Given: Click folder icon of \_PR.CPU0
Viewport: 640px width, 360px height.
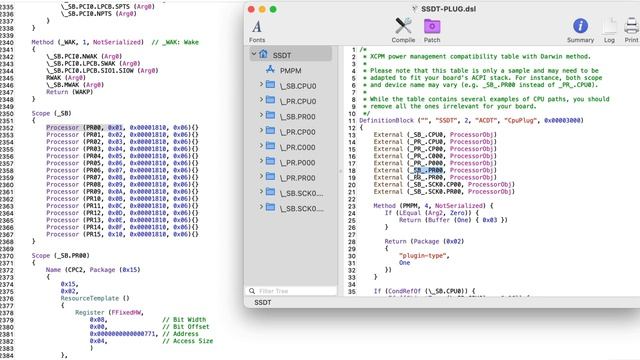Looking at the screenshot, I should 270,100.
